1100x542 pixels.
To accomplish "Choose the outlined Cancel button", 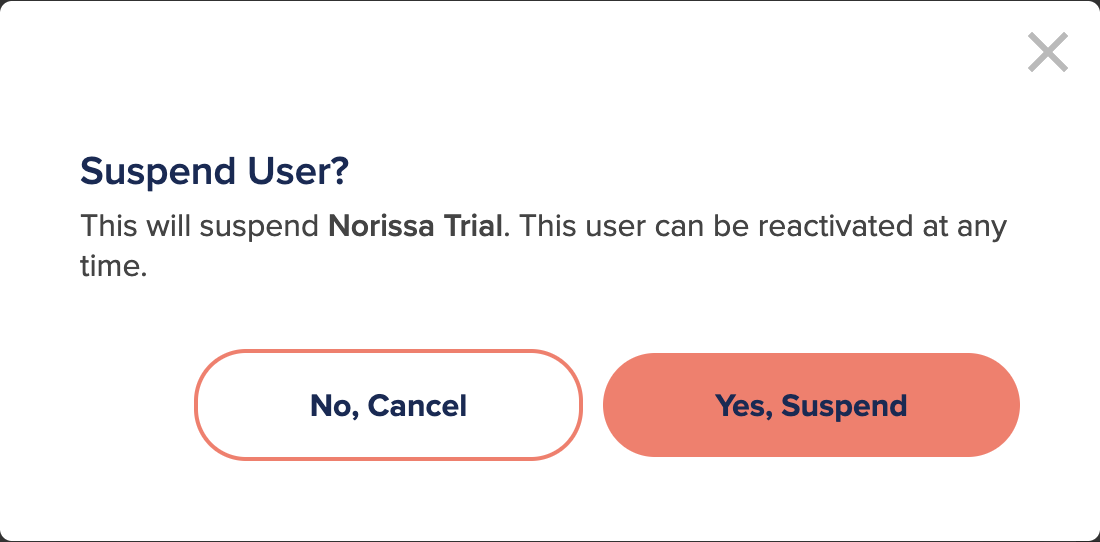I will coord(388,405).
